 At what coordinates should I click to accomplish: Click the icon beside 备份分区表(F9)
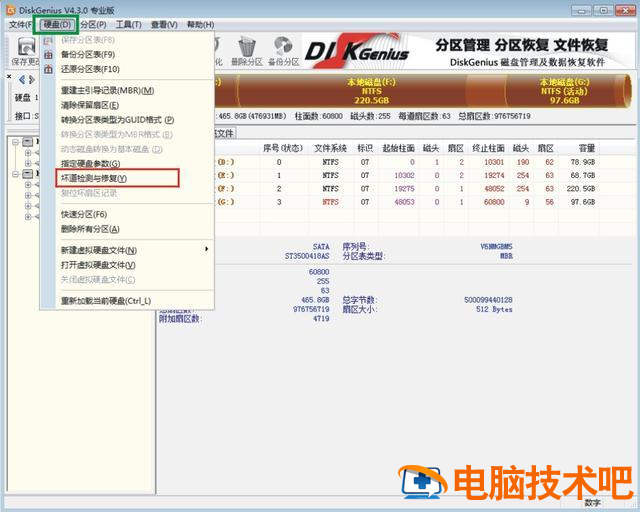(x=48, y=54)
